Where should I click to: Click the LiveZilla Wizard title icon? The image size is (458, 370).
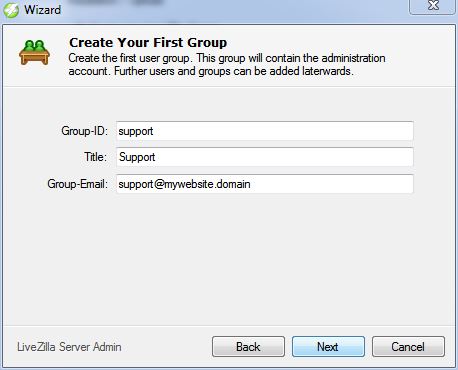11,10
